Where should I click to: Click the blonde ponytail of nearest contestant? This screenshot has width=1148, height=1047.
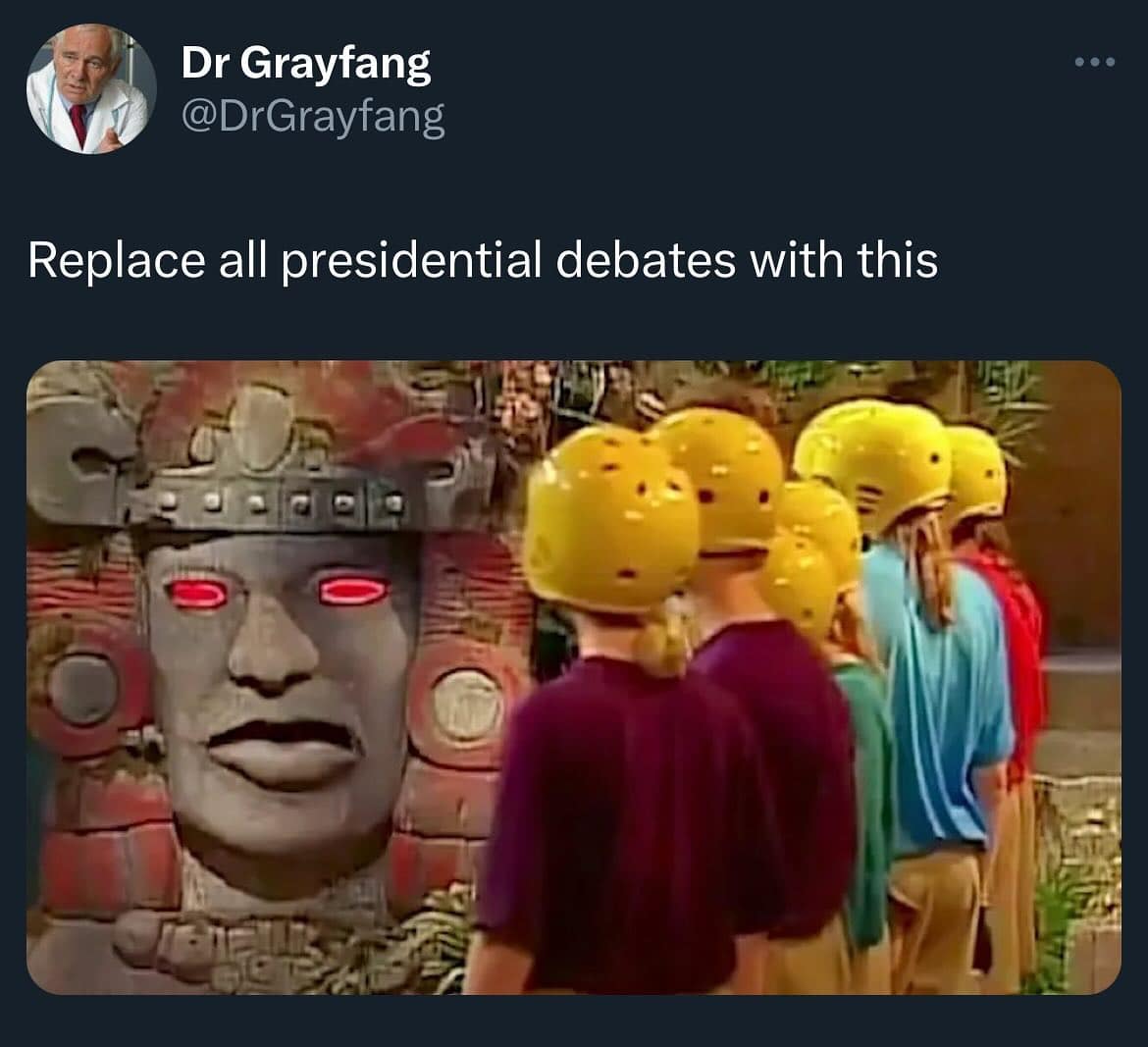pyautogui.click(x=662, y=637)
